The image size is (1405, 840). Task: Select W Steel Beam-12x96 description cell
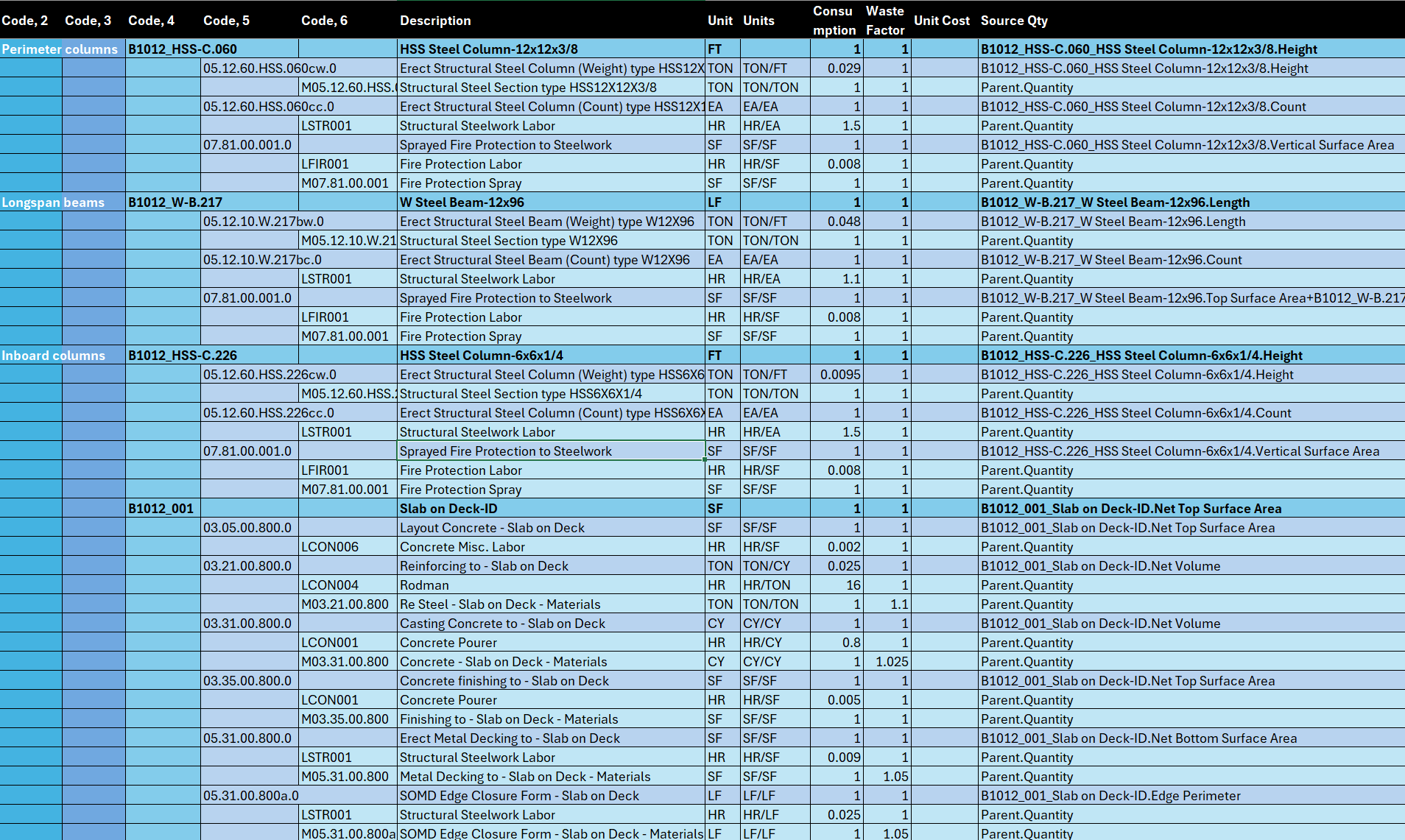pos(551,202)
